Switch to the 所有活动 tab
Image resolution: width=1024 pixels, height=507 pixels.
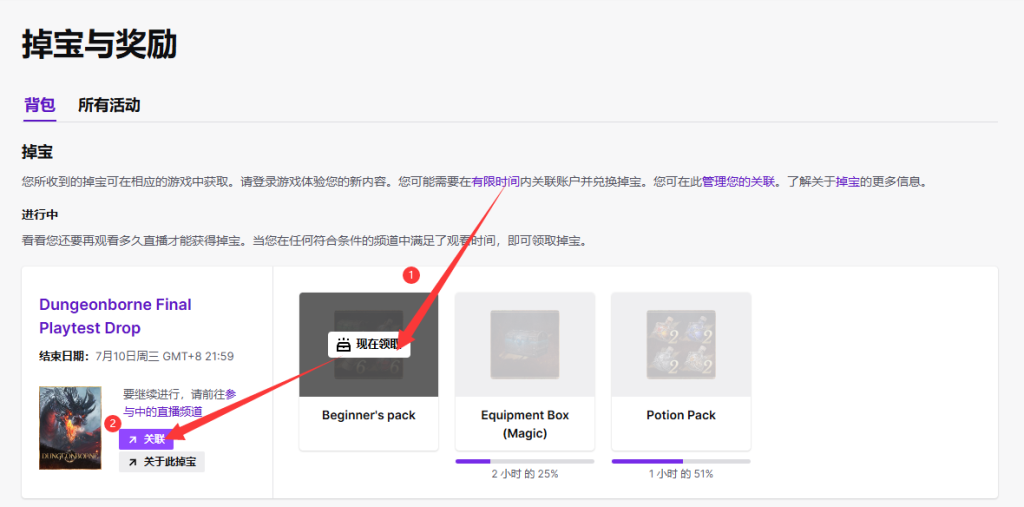pos(109,105)
